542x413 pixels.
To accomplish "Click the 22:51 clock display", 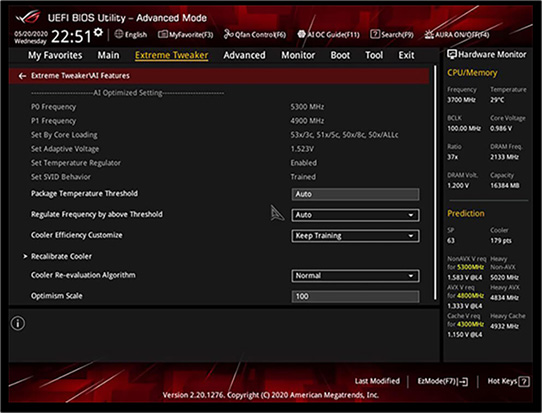I will click(x=71, y=36).
